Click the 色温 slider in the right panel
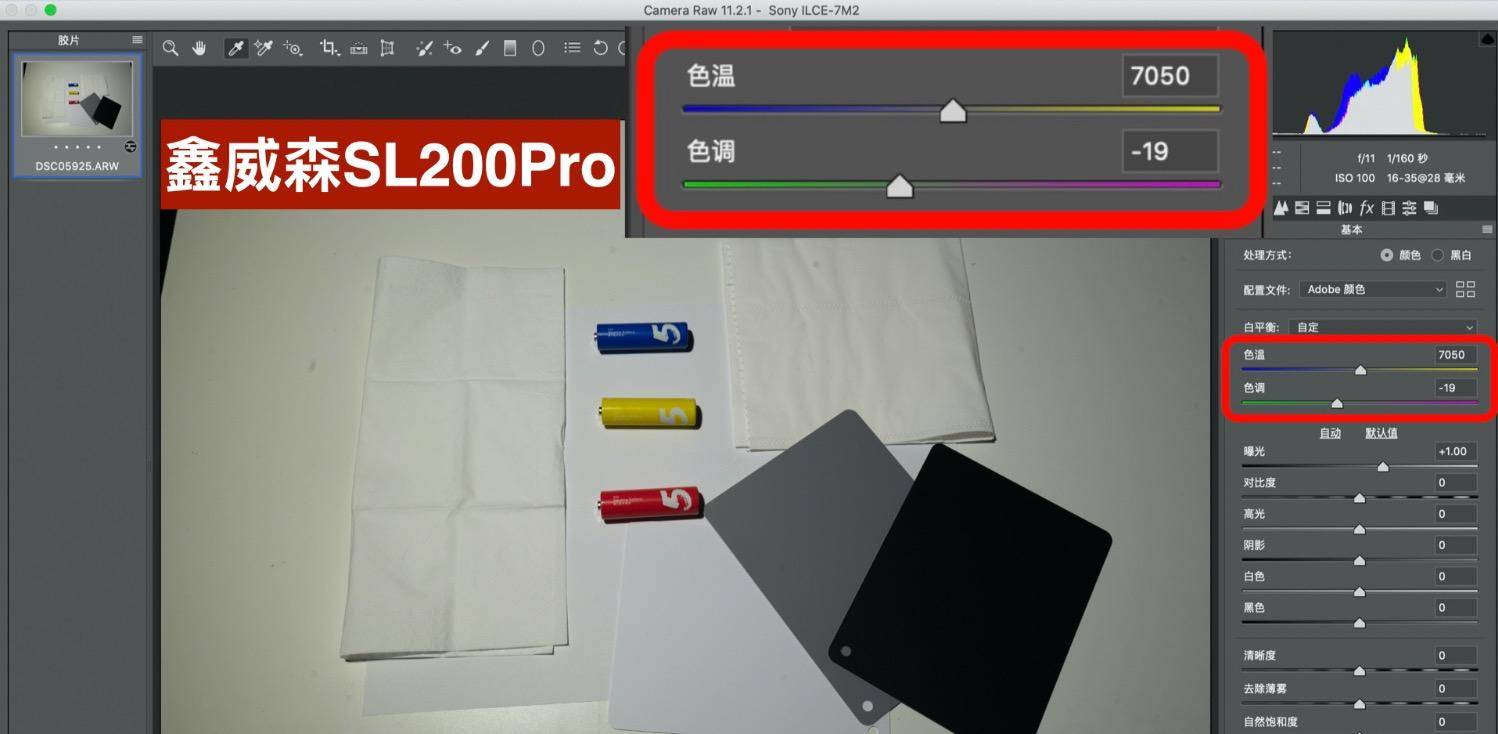The height and width of the screenshot is (734, 1498). tap(1360, 370)
